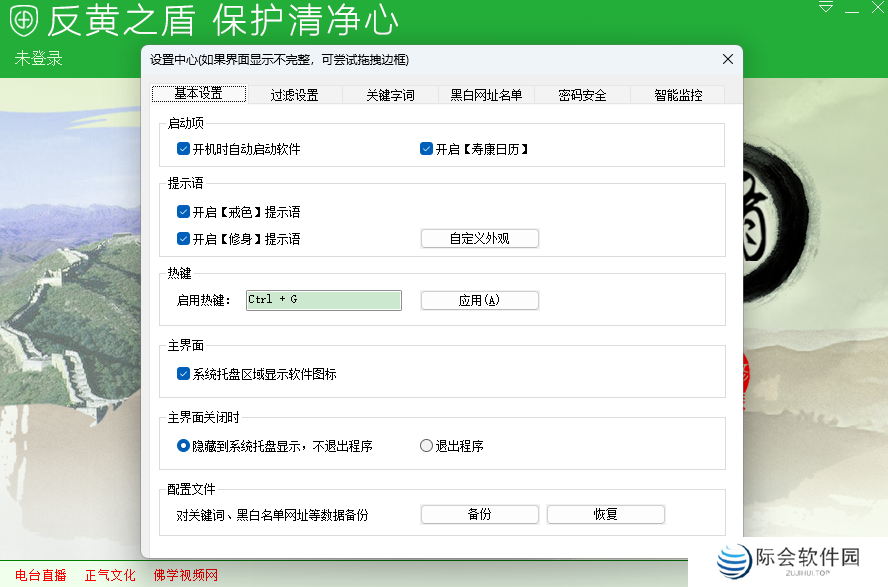Disable 开机时自动启动软件
This screenshot has width=888, height=587.
[x=183, y=148]
